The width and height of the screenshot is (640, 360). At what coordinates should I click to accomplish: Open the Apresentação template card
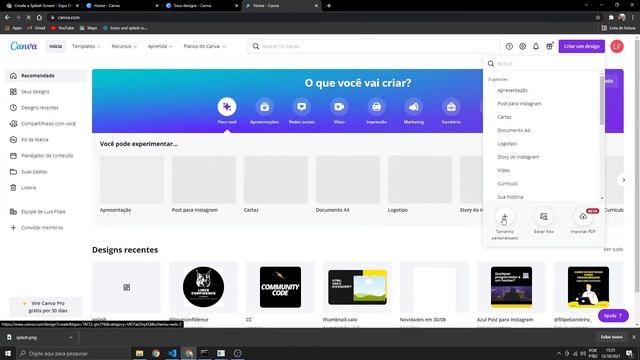click(132, 180)
